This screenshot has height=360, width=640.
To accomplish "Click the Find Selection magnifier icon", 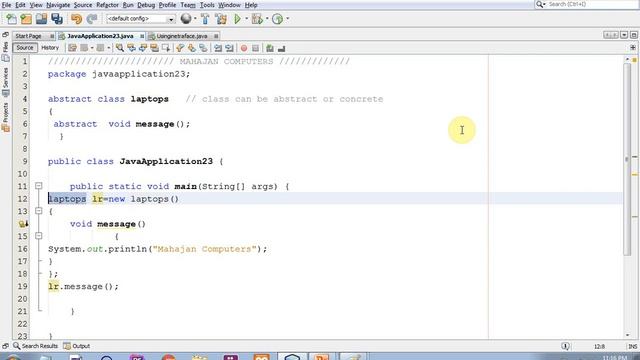I will (x=120, y=48).
